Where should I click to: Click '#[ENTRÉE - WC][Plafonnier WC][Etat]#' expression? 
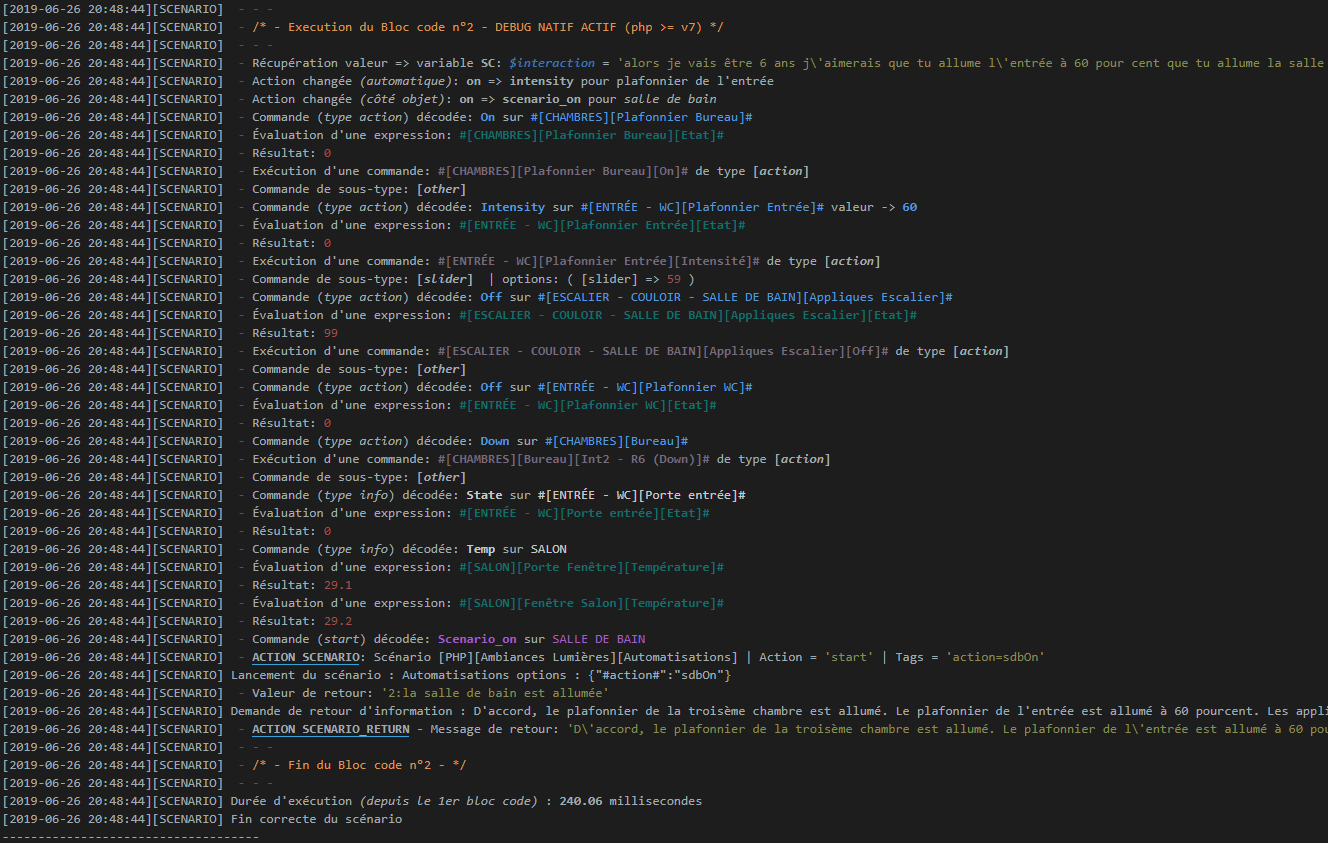(588, 405)
